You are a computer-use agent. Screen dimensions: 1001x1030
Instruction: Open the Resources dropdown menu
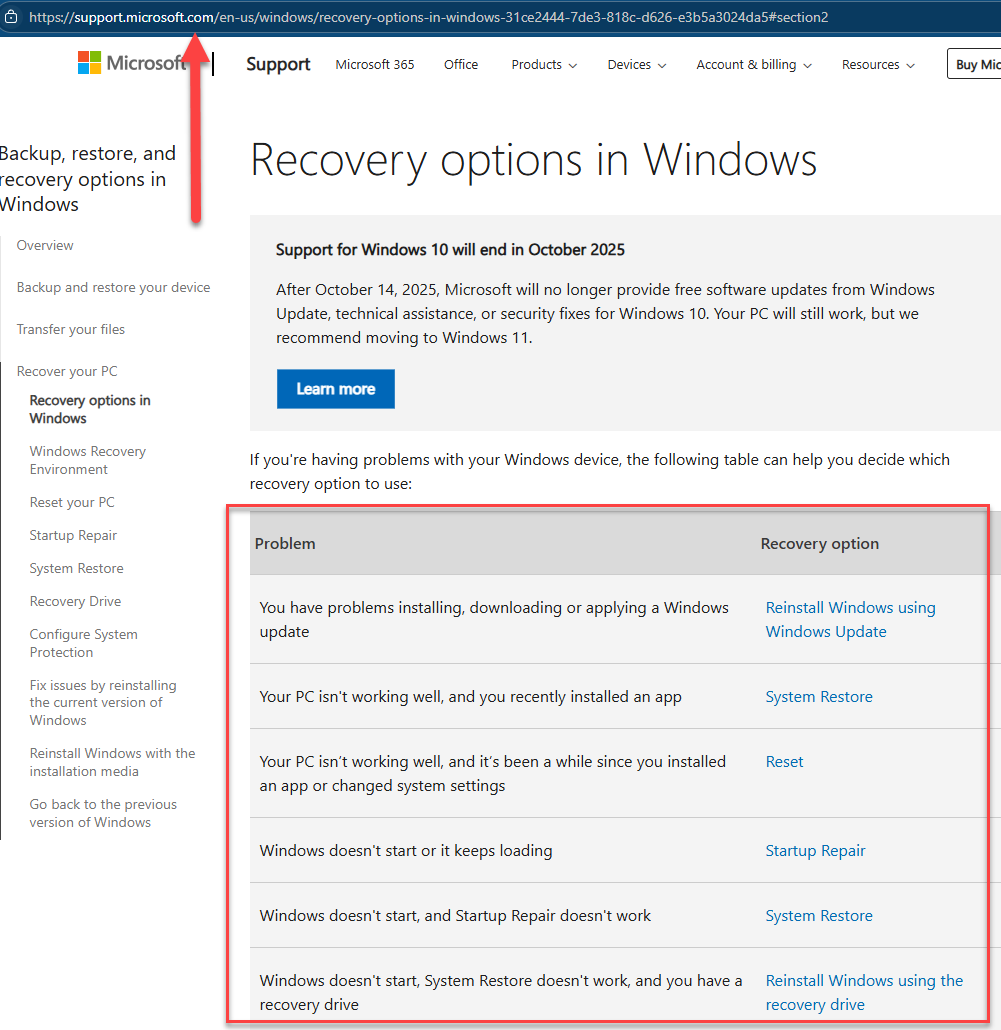point(878,65)
